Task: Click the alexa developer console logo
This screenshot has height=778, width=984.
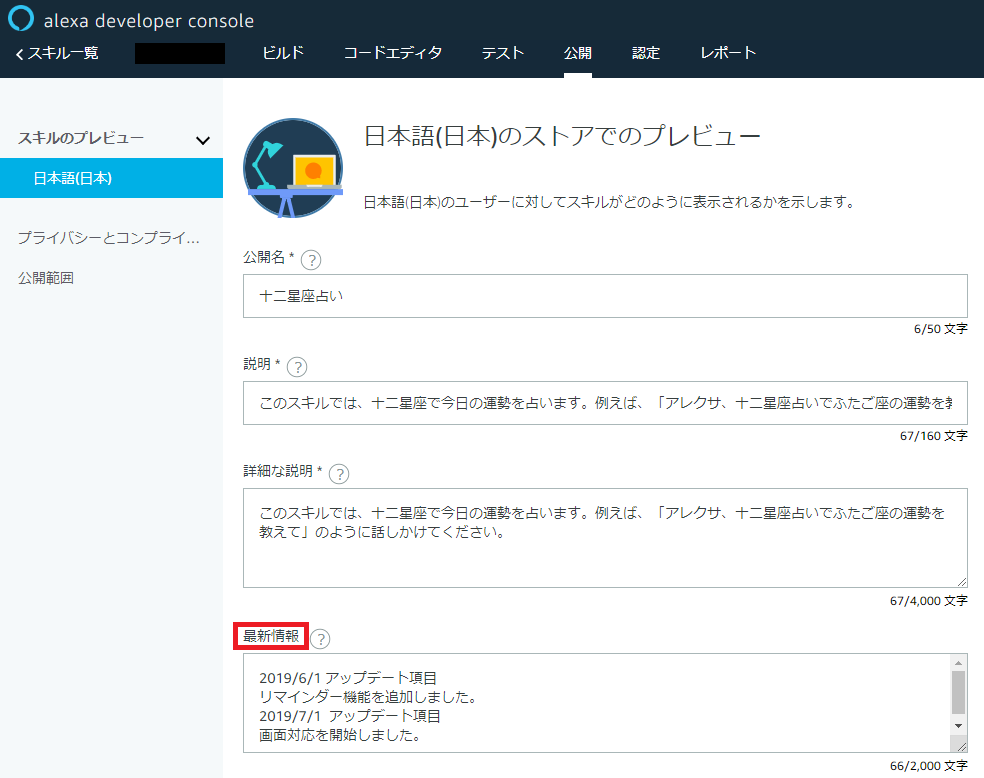Action: coord(19,18)
